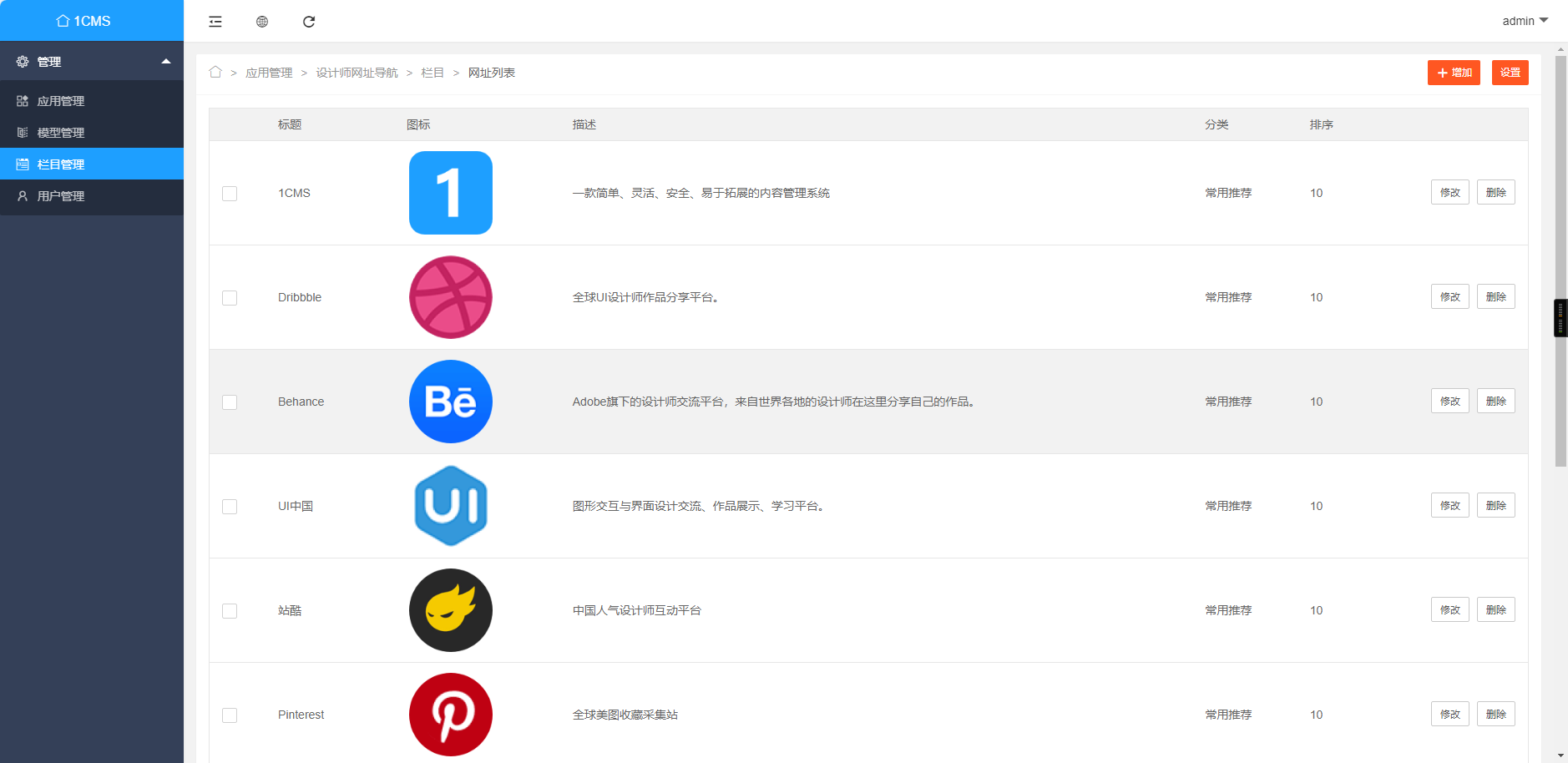Select the checkbox for the Pinterest row
Viewport: 1568px width, 763px height.
[230, 715]
